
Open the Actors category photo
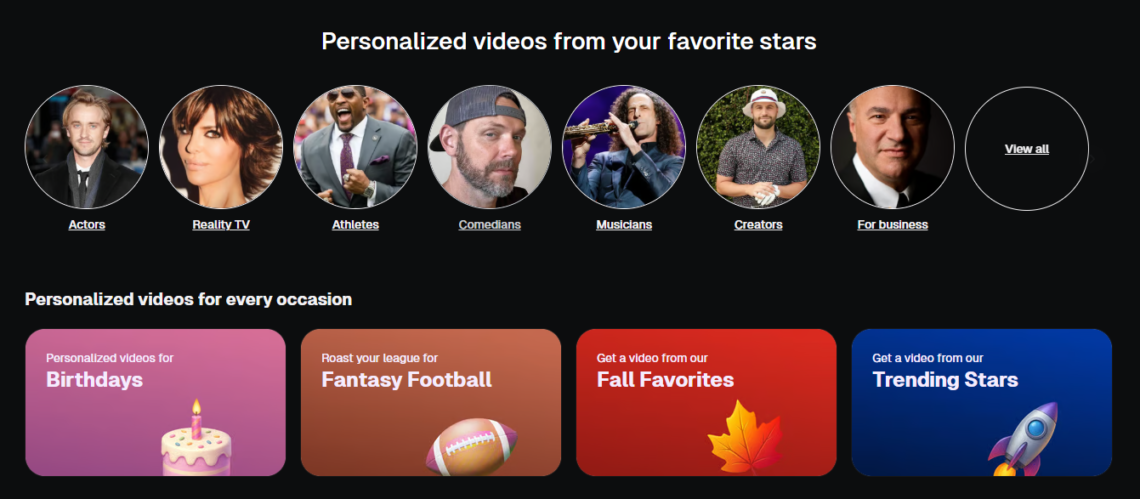[x=87, y=147]
